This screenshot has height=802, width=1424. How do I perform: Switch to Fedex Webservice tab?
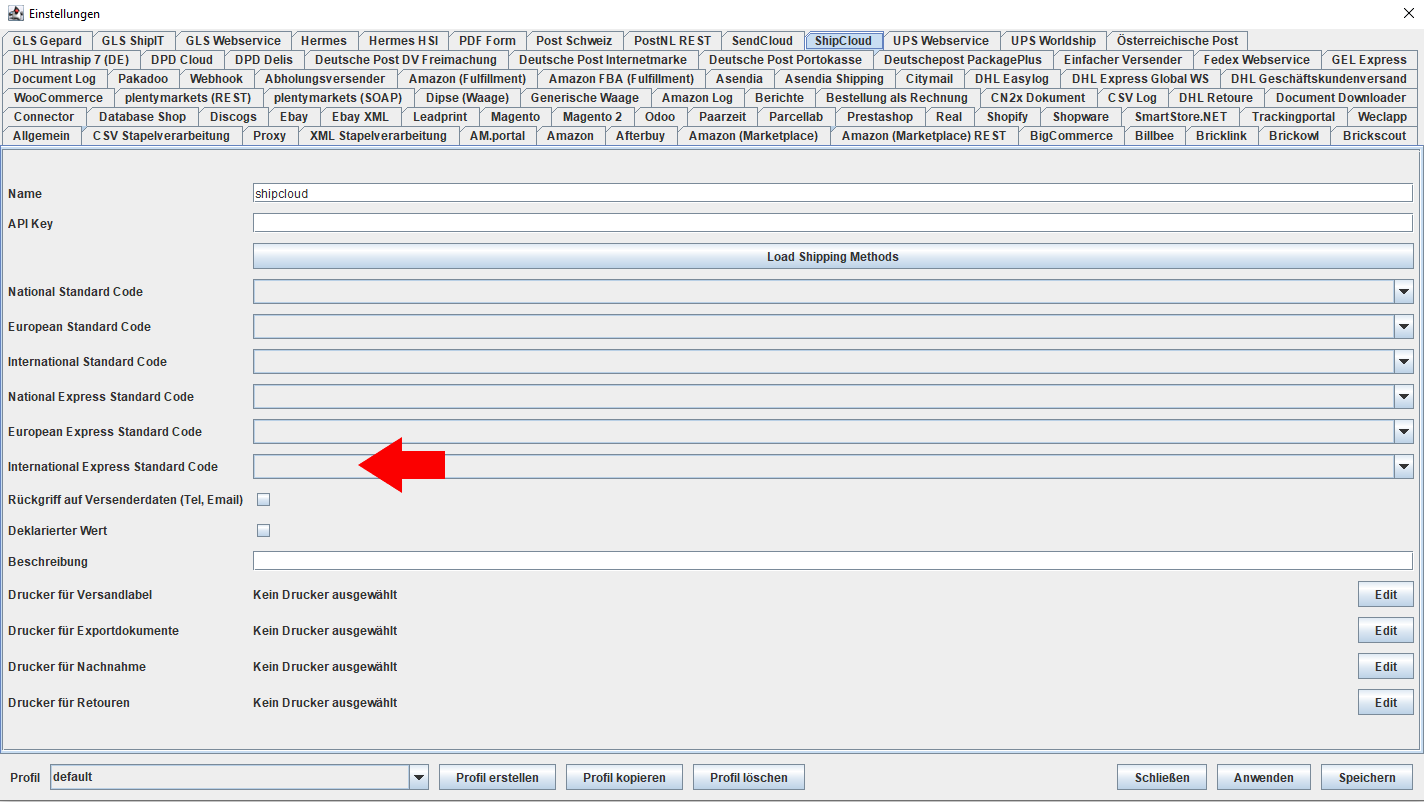tap(1256, 60)
